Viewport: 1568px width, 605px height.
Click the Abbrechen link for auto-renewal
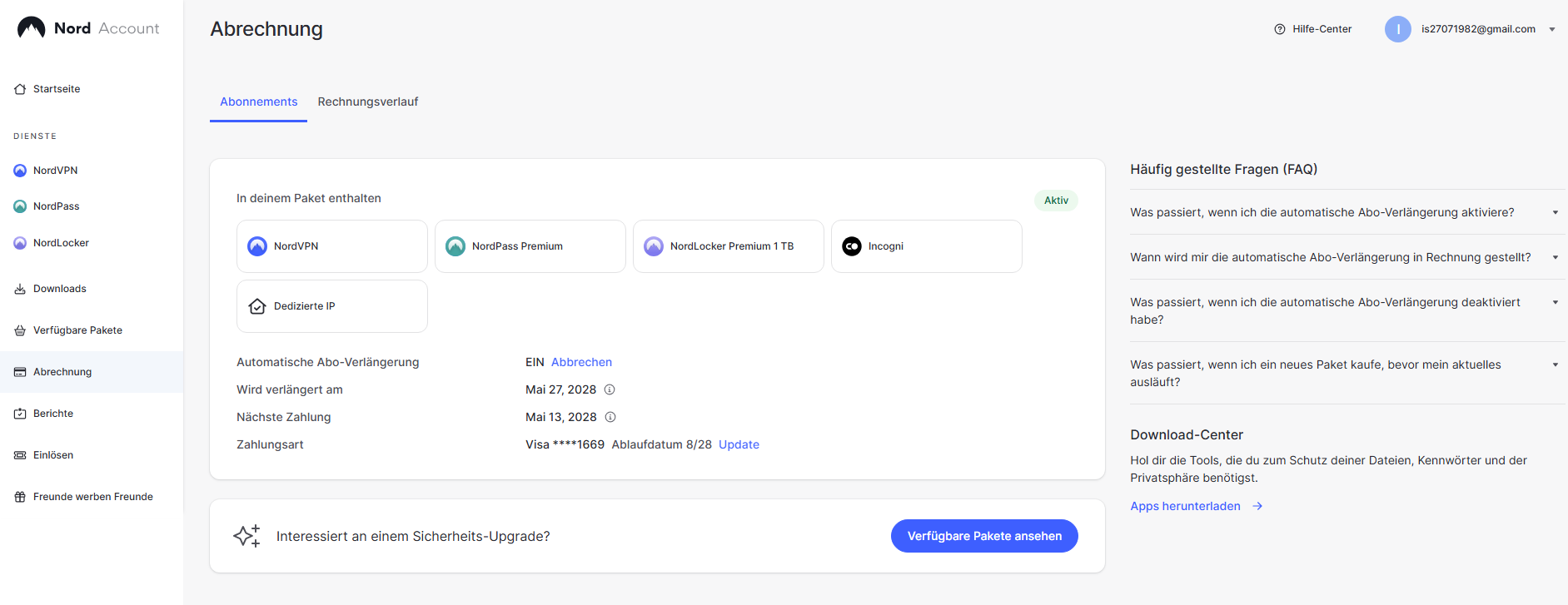[x=581, y=362]
